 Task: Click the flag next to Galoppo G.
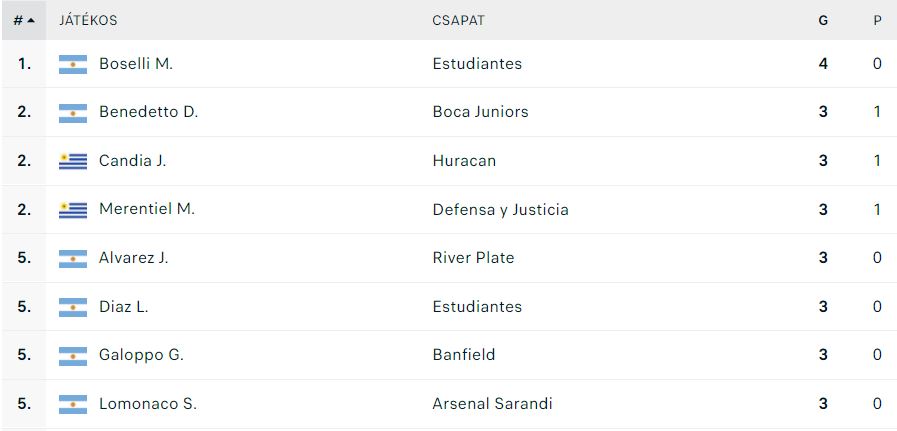(73, 355)
